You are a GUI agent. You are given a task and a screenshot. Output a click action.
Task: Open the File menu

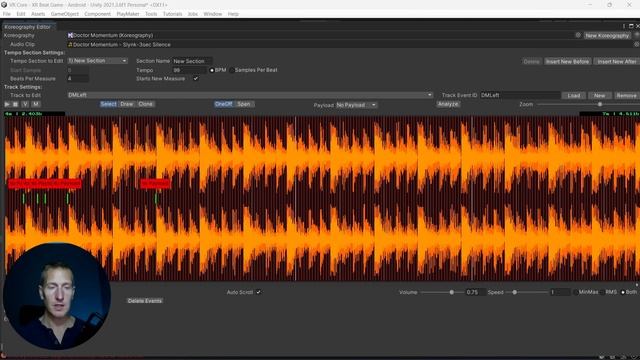click(x=7, y=14)
